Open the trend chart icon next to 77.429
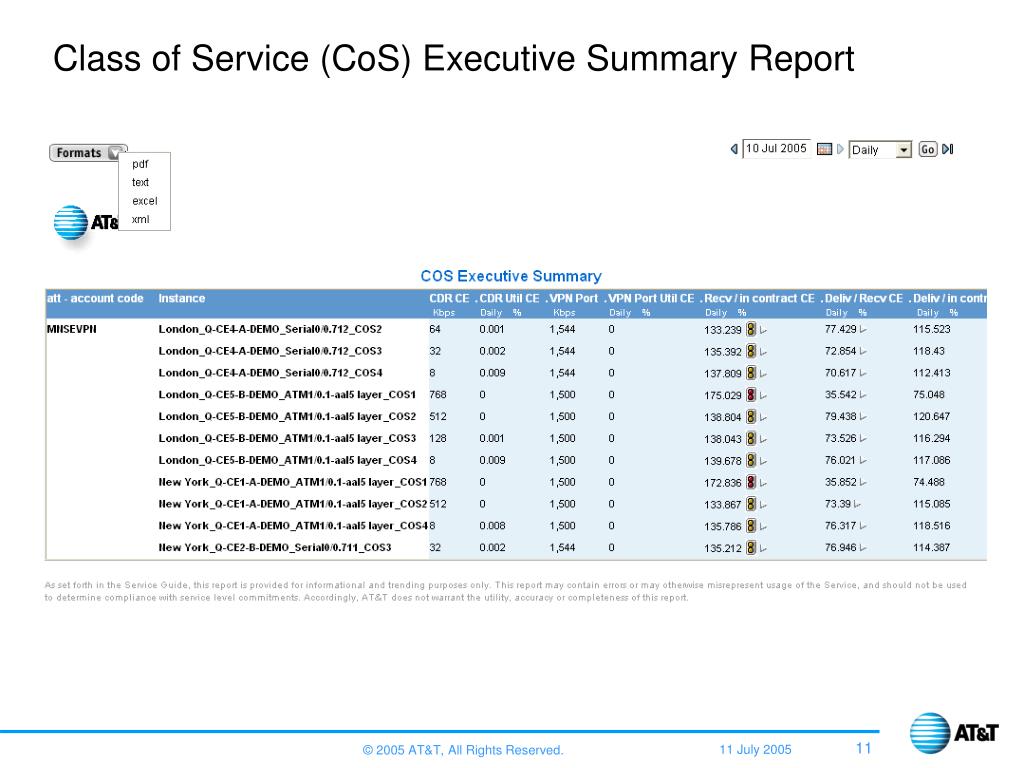The width and height of the screenshot is (1024, 768). [x=863, y=330]
